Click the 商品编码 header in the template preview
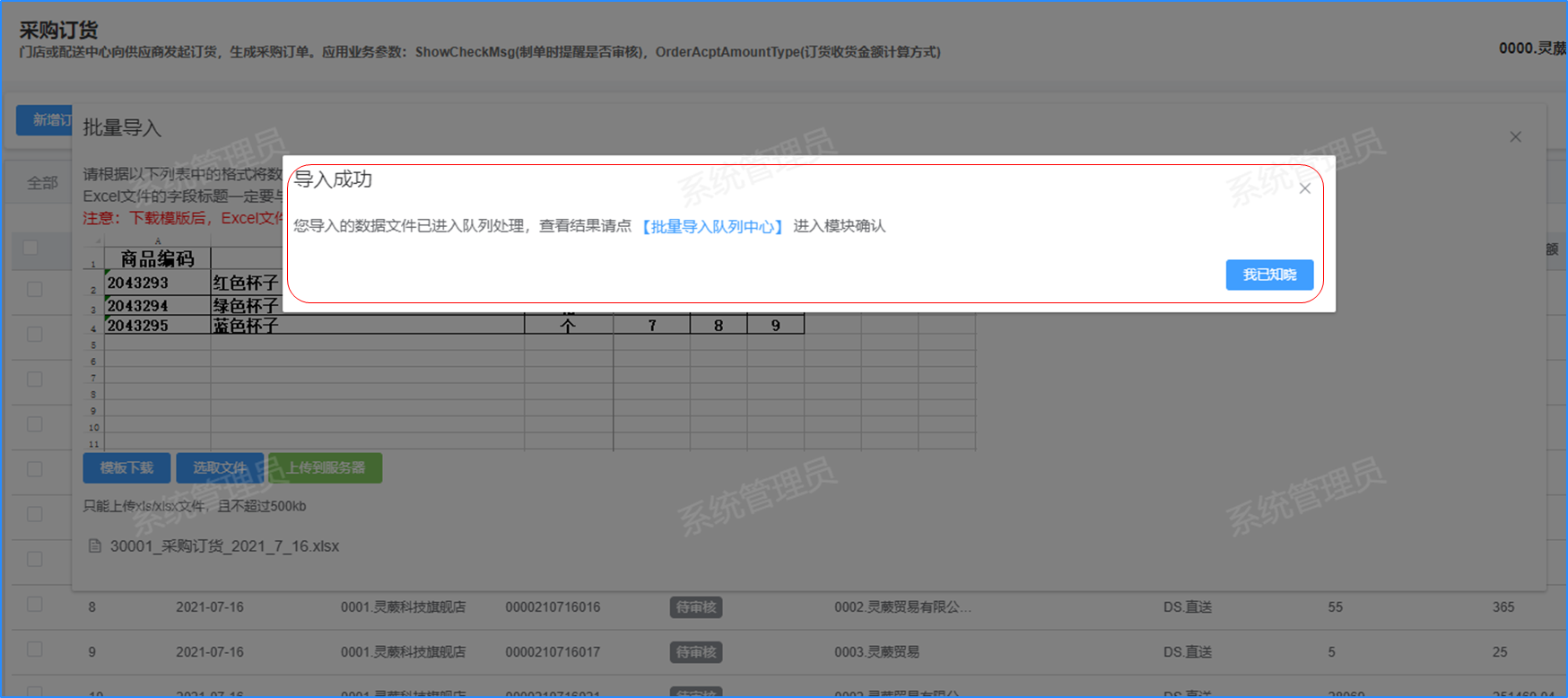This screenshot has height=698, width=1568. pos(157,259)
